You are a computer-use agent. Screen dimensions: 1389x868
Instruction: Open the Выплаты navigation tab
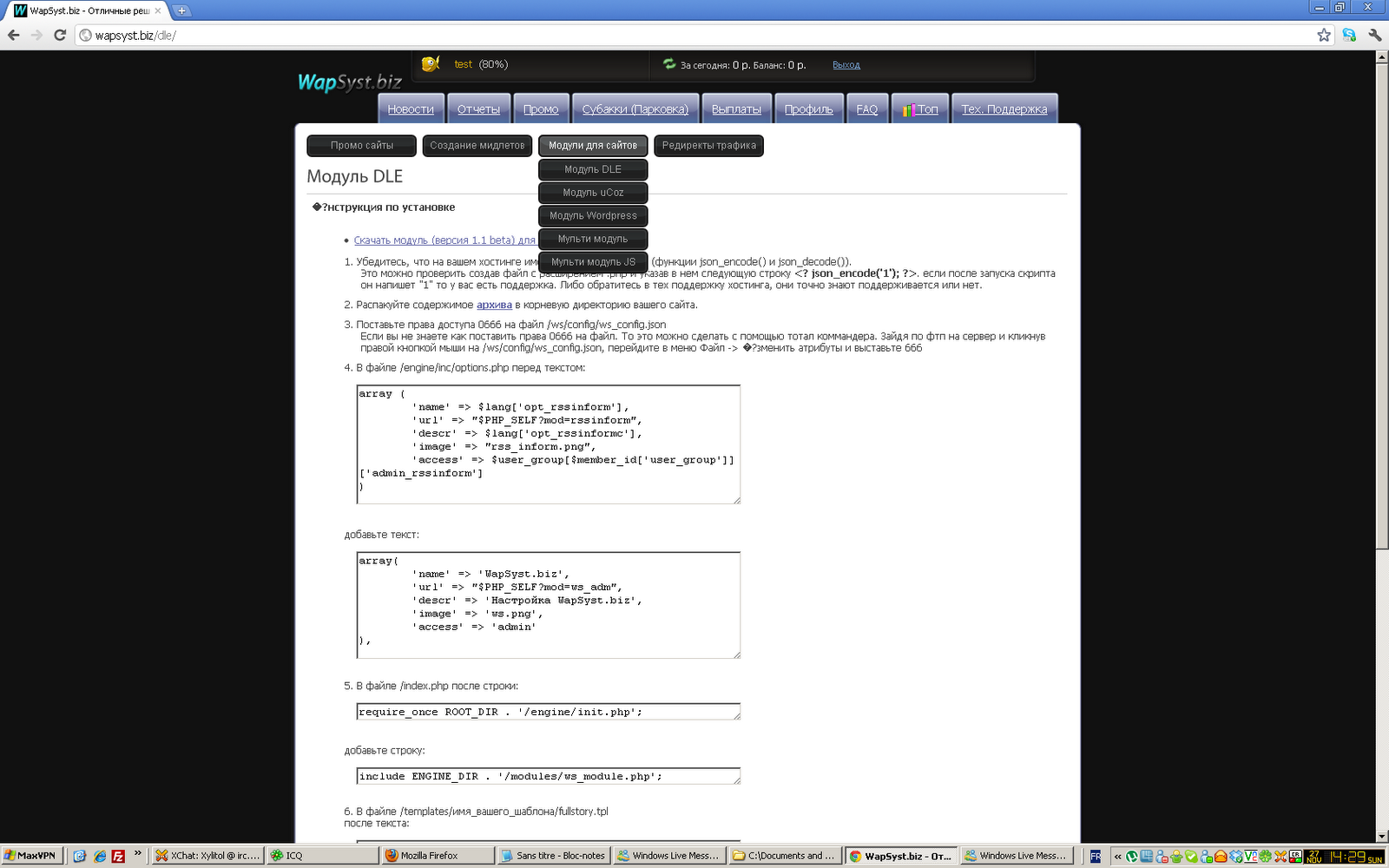tap(736, 108)
